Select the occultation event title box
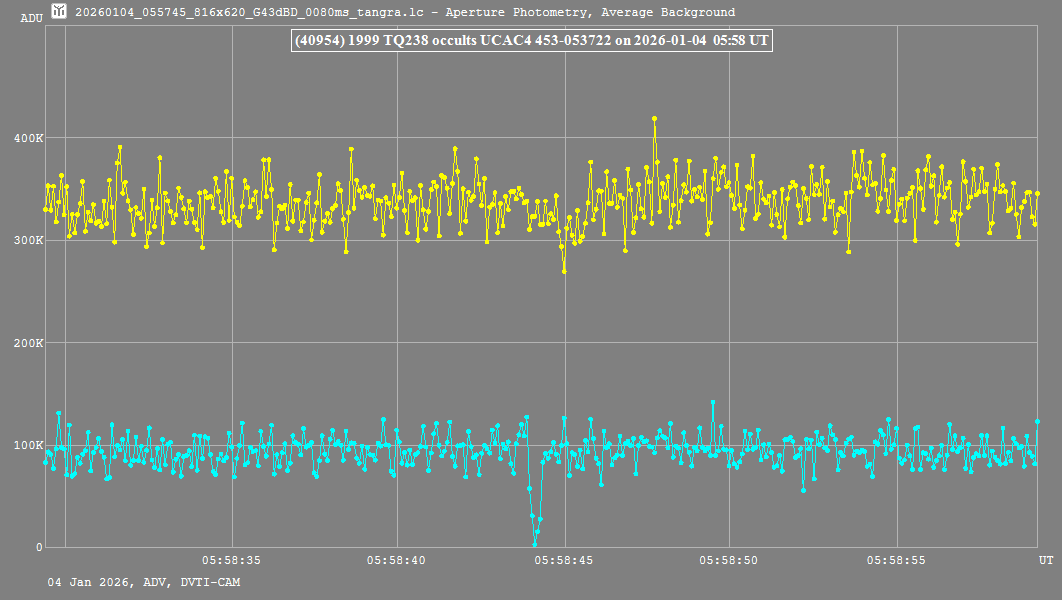This screenshot has height=600, width=1062. coord(530,41)
